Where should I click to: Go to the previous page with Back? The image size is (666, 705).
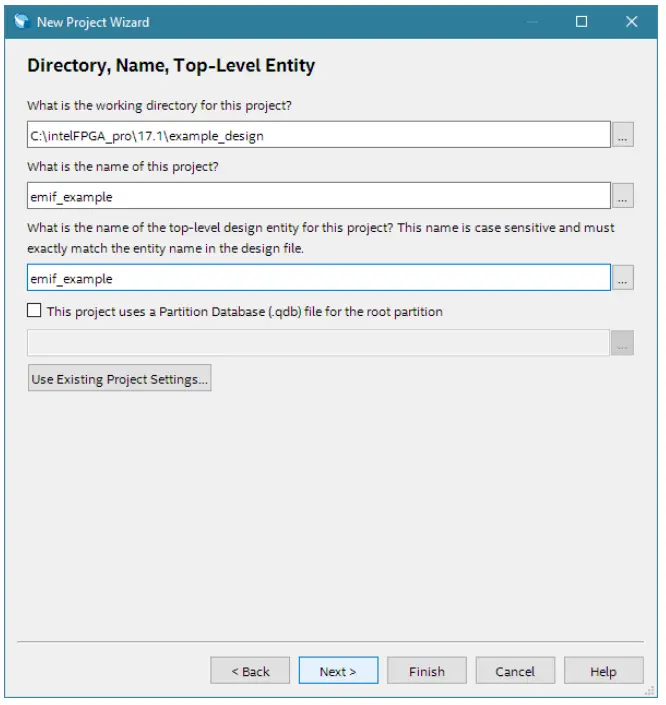[x=250, y=671]
